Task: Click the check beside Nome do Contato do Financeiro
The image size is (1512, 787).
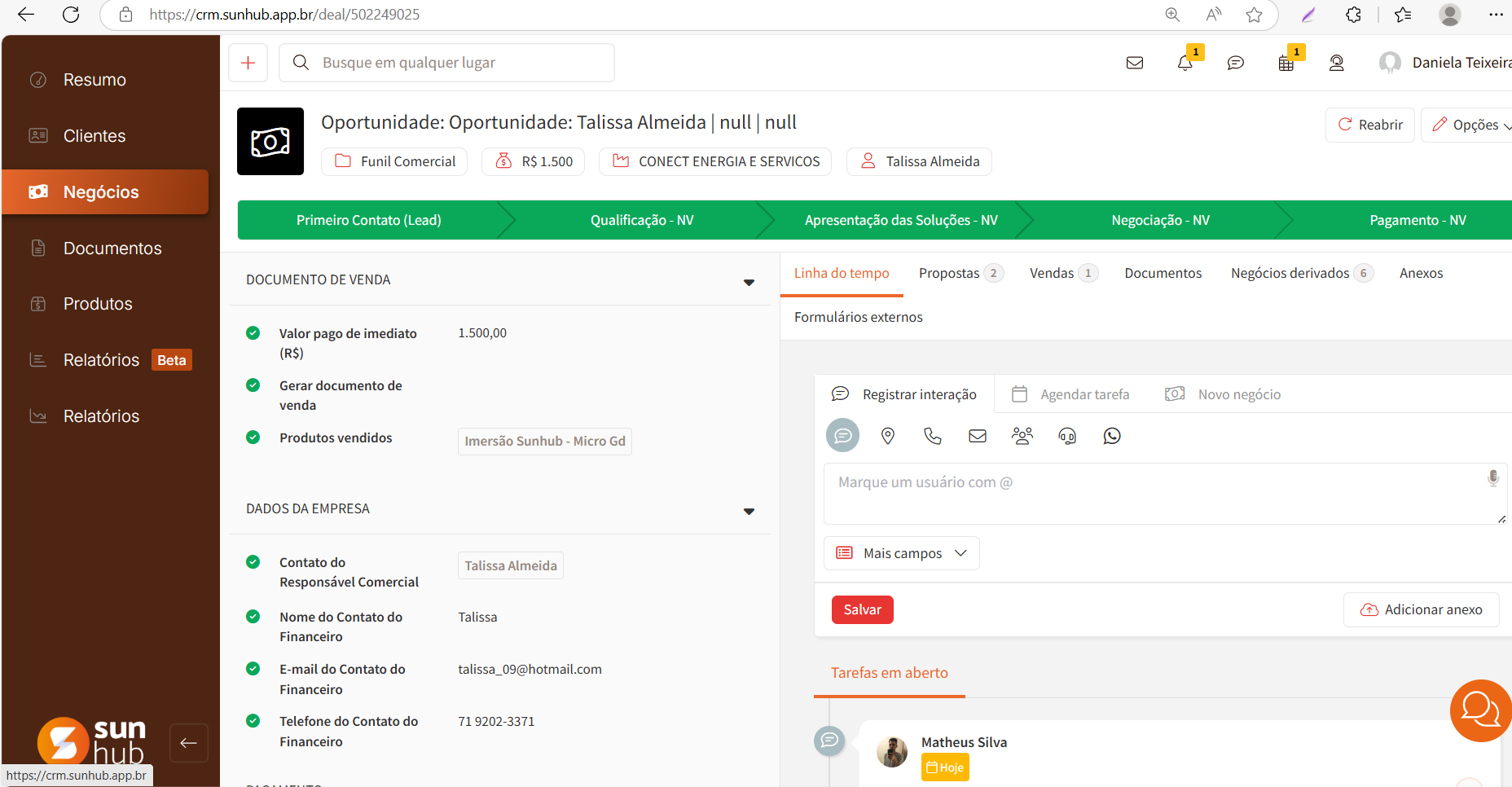Action: [x=253, y=617]
